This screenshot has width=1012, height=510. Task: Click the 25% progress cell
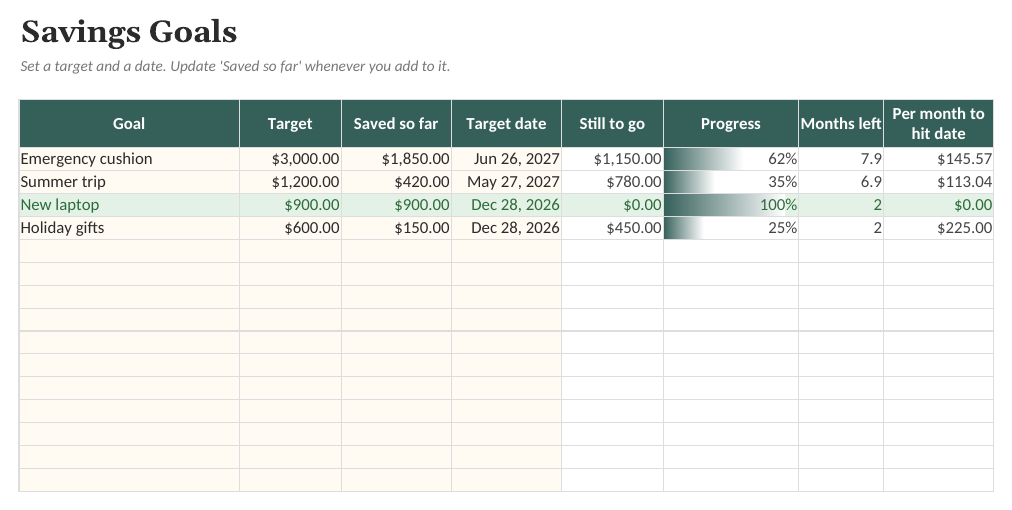point(731,228)
